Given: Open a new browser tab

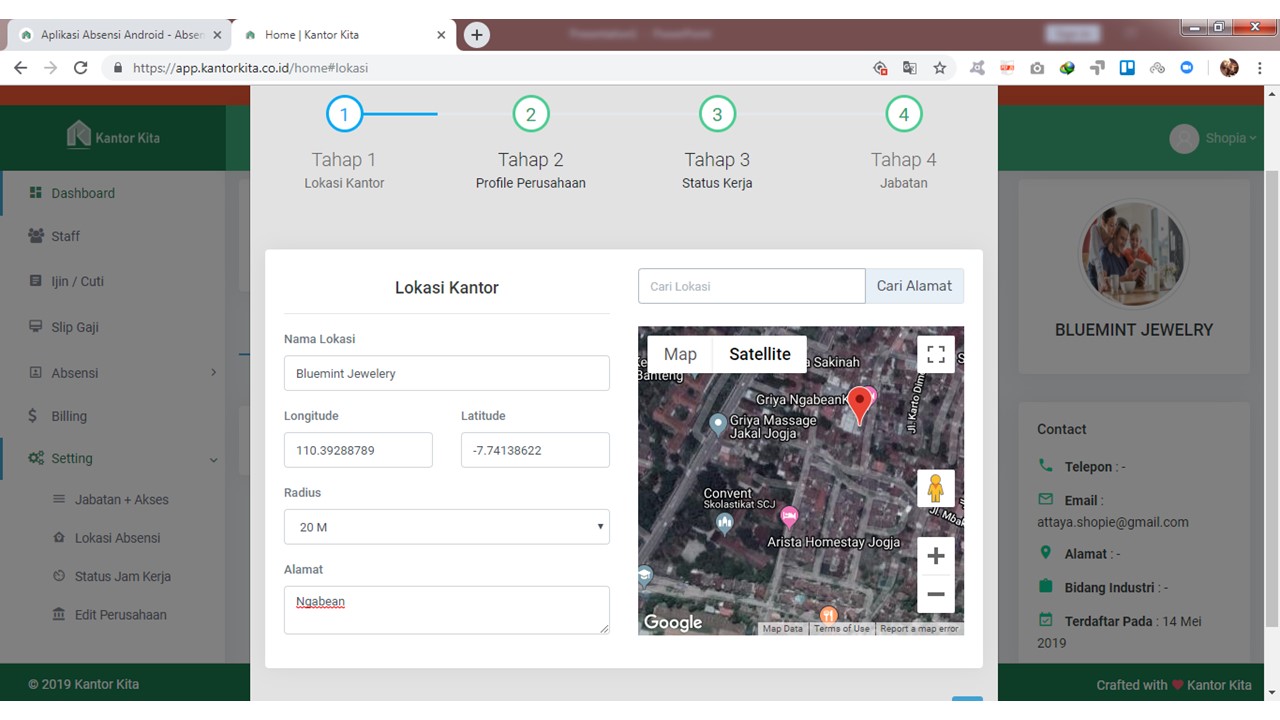Looking at the screenshot, I should click(477, 35).
